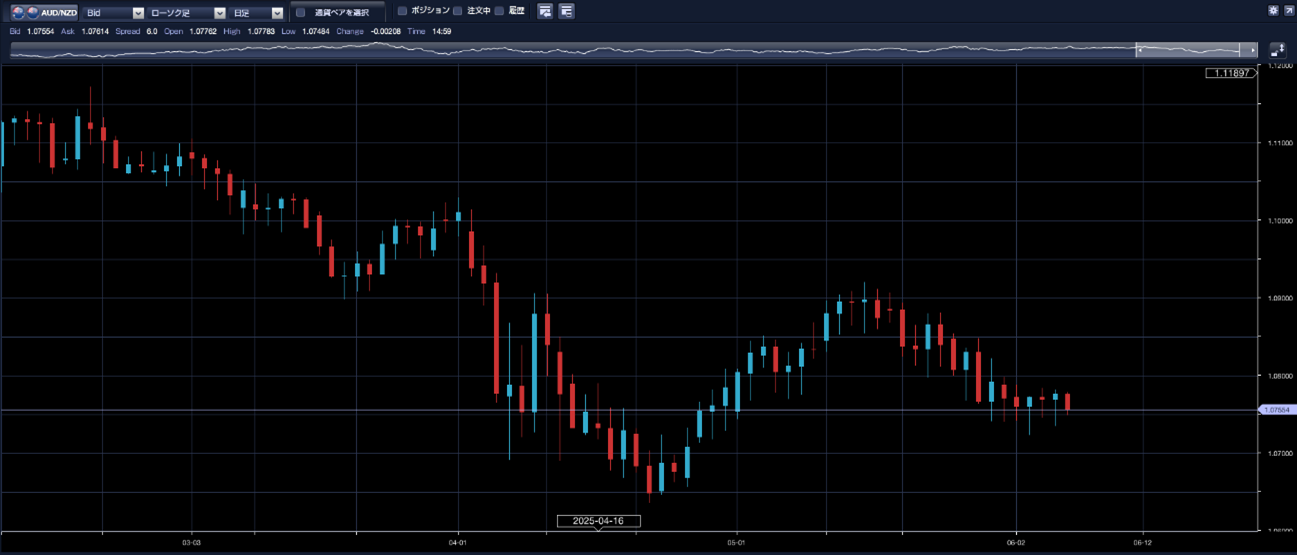Pop out chart with arrow icon
The height and width of the screenshot is (555, 1297).
point(1287,11)
